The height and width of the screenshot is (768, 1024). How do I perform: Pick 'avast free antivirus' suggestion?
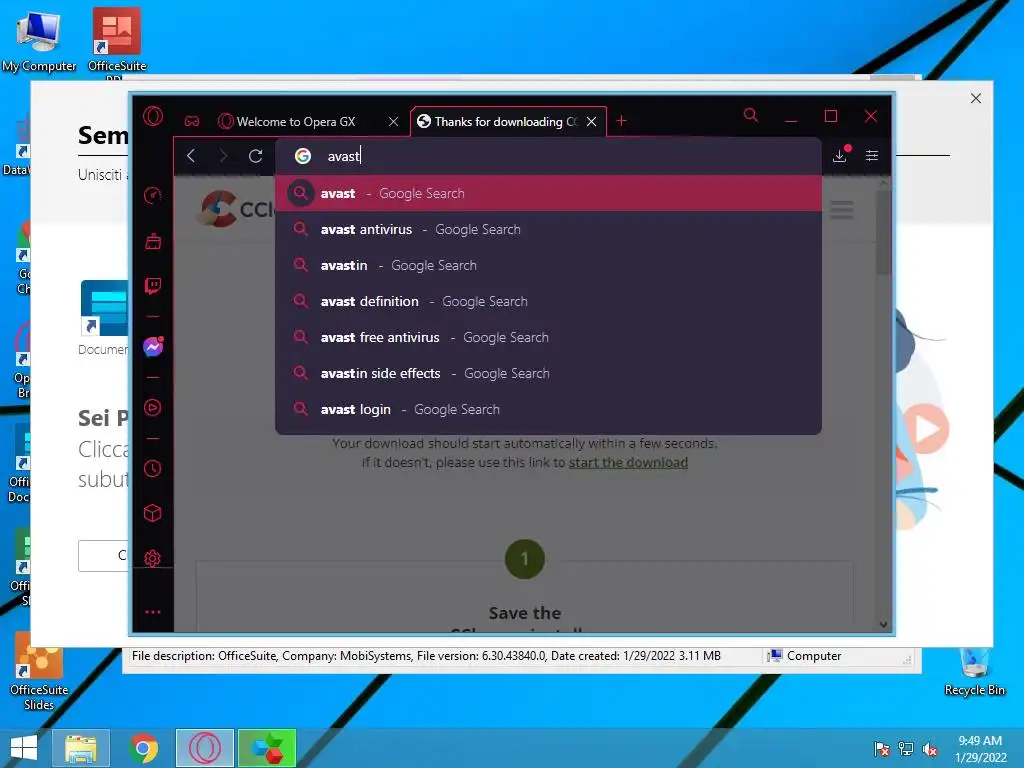[549, 337]
